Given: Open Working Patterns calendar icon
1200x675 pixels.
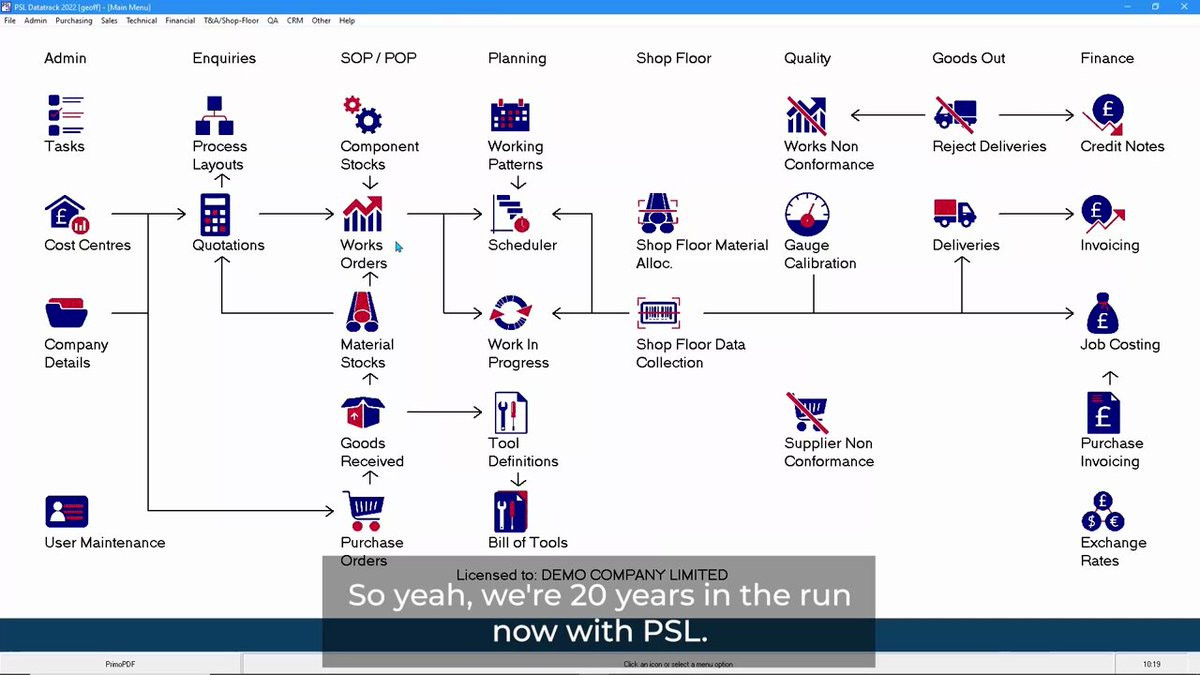Looking at the screenshot, I should tap(510, 115).
